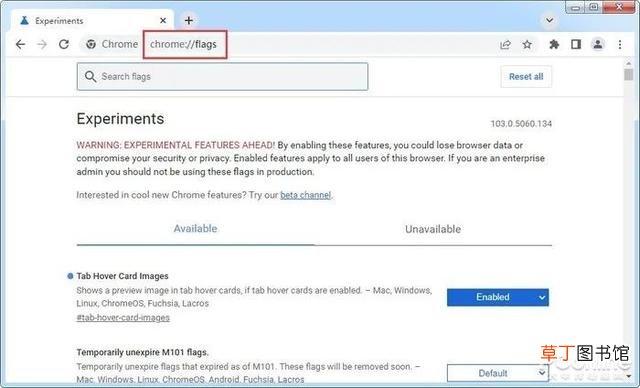Switch to the Available tab
The height and width of the screenshot is (388, 640).
[195, 228]
